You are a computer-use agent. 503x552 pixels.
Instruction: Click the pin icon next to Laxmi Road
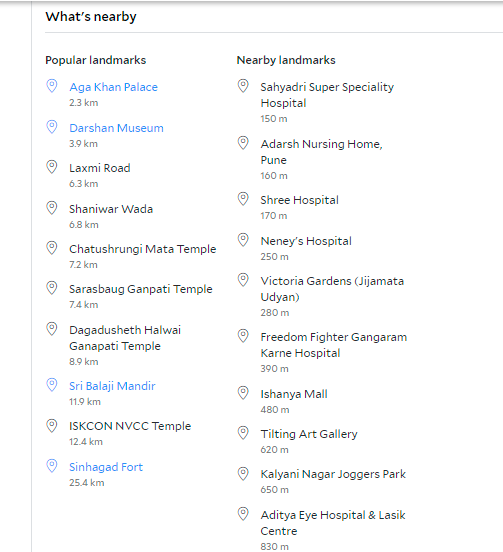[52, 167]
